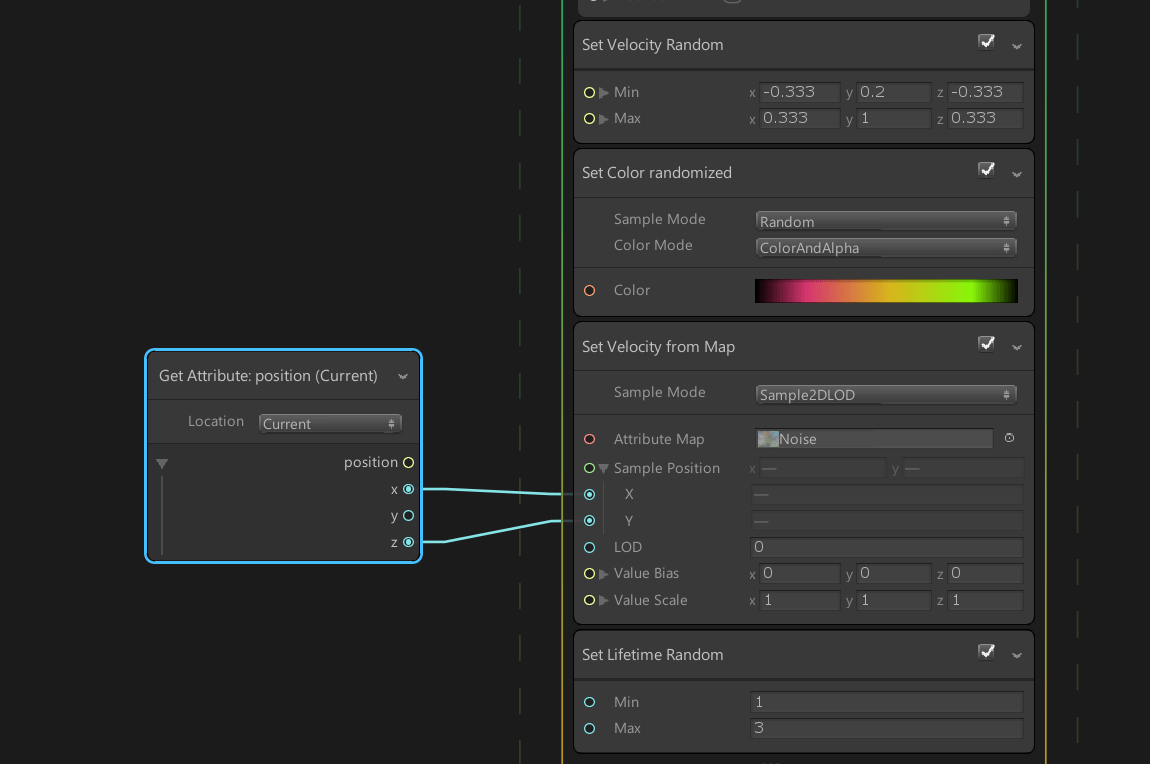Click the position output port on Get Attribute
The height and width of the screenshot is (764, 1150).
pyautogui.click(x=408, y=462)
